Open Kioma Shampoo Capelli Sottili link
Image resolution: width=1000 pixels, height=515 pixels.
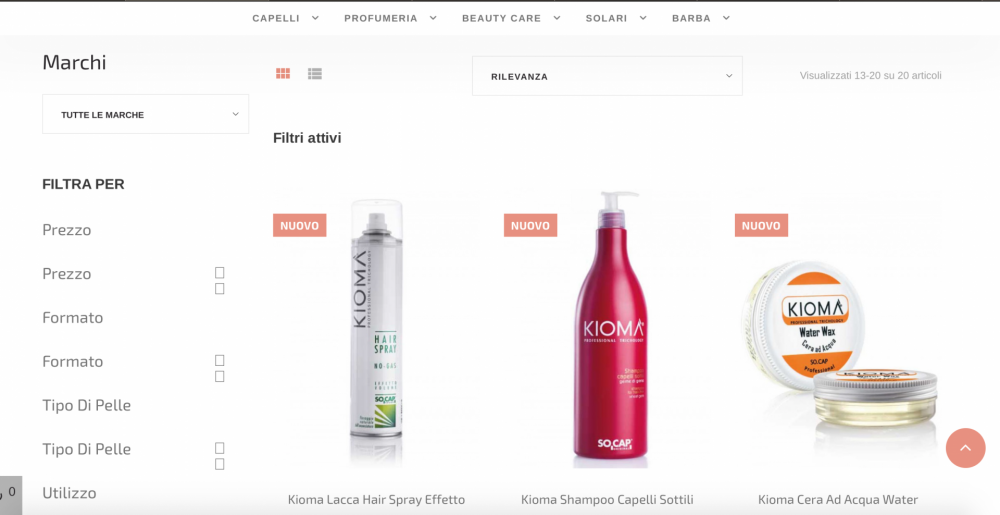pos(607,500)
